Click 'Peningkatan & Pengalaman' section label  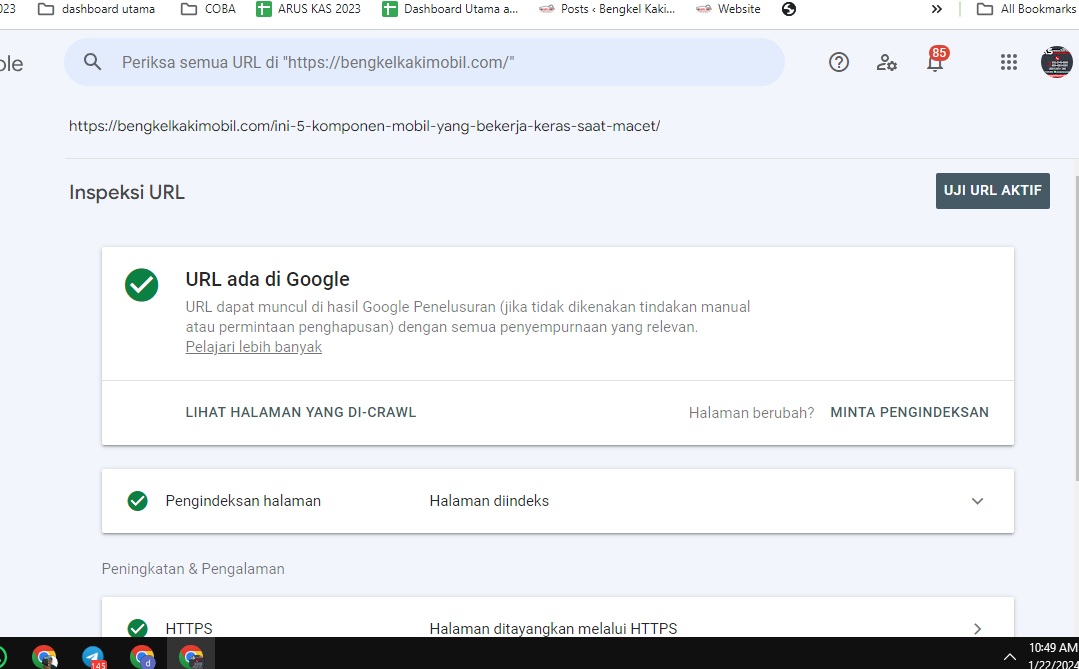(193, 569)
